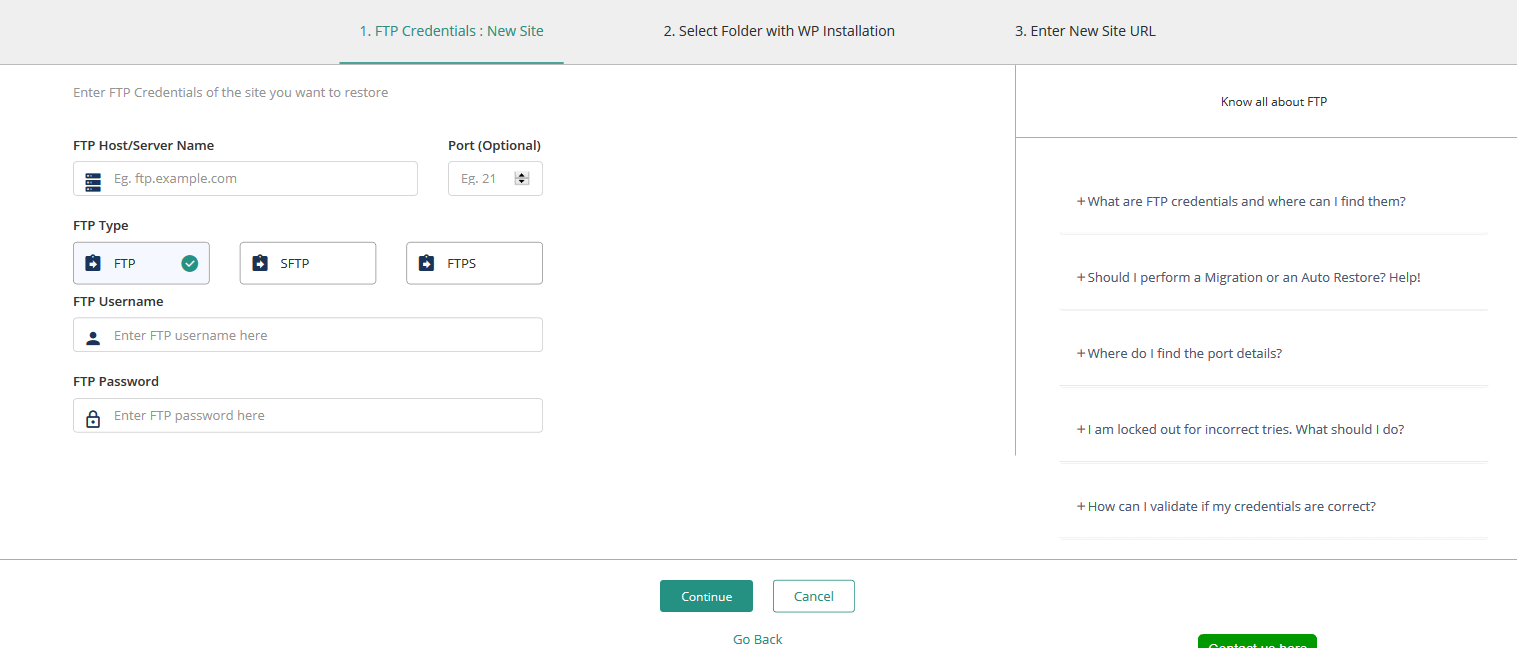Click the user icon in FTP Username field
The image size is (1517, 648).
(93, 338)
